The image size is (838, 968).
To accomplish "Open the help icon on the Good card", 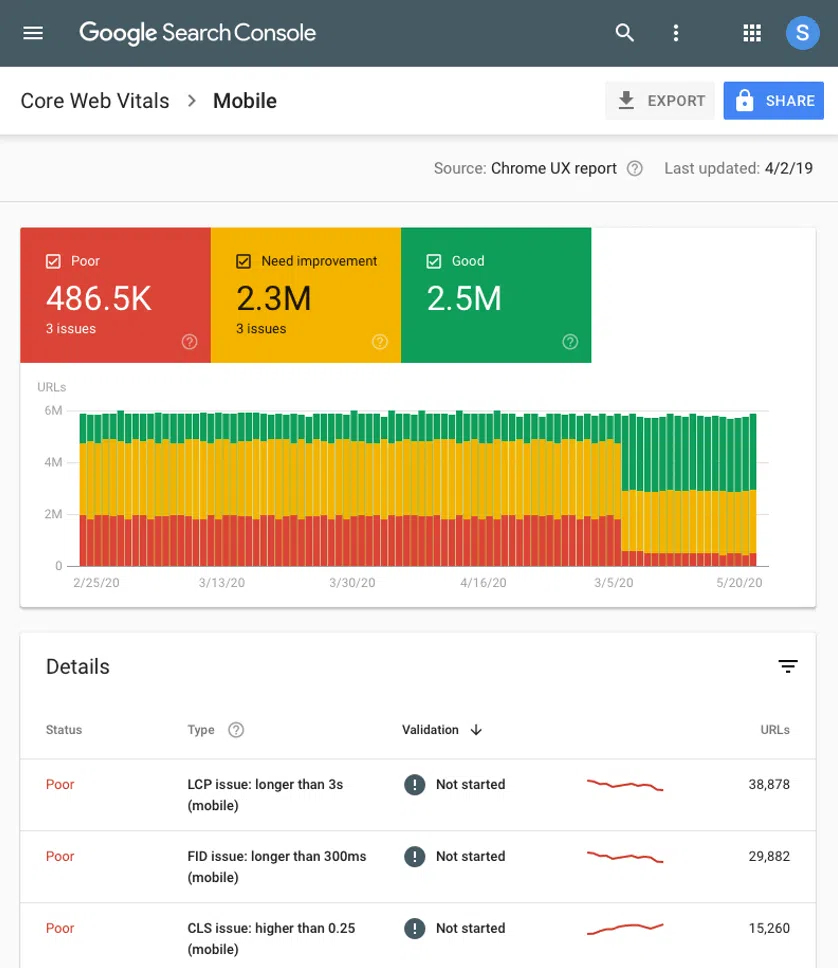I will tap(570, 341).
